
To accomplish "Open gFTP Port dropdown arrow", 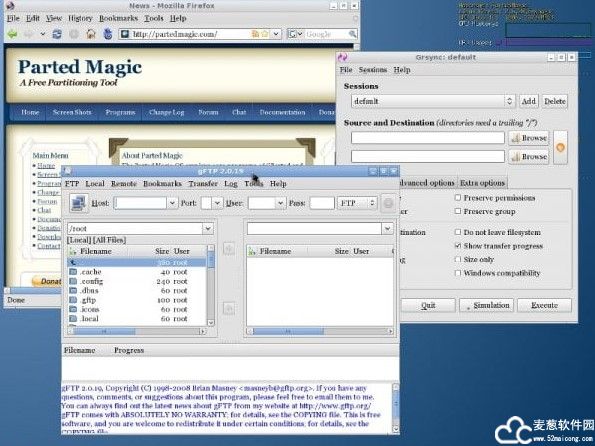I will pos(217,203).
